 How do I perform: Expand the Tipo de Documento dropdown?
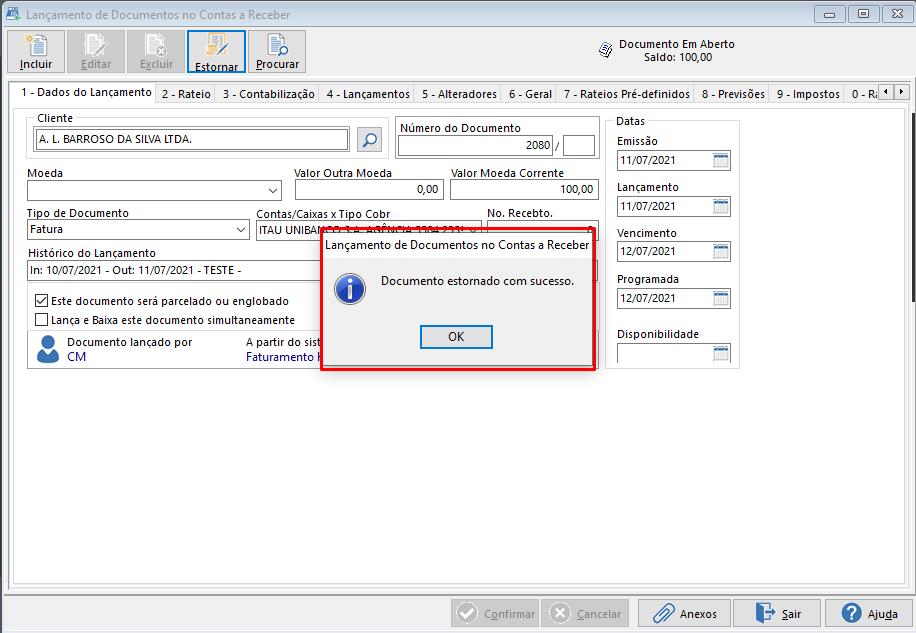(241, 230)
